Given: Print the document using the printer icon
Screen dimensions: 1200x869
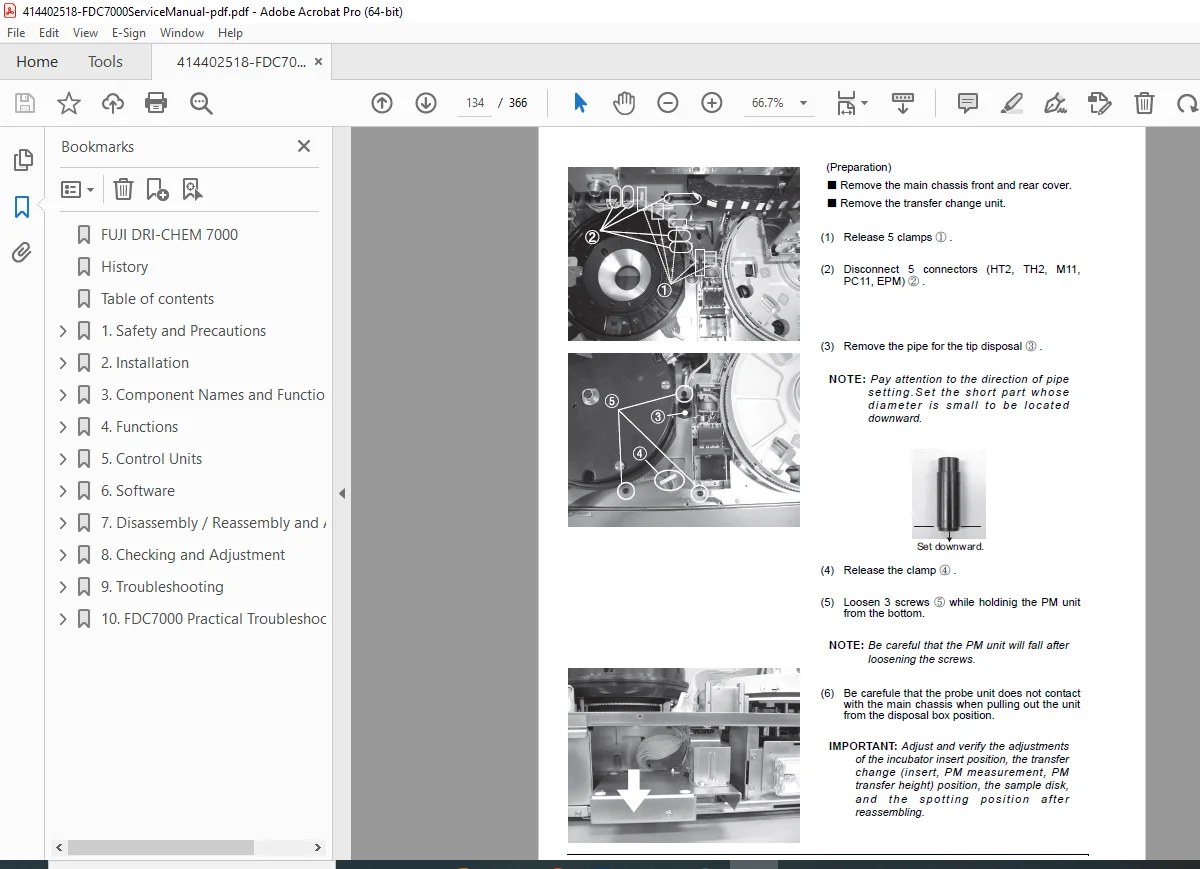Looking at the screenshot, I should pyautogui.click(x=156, y=103).
